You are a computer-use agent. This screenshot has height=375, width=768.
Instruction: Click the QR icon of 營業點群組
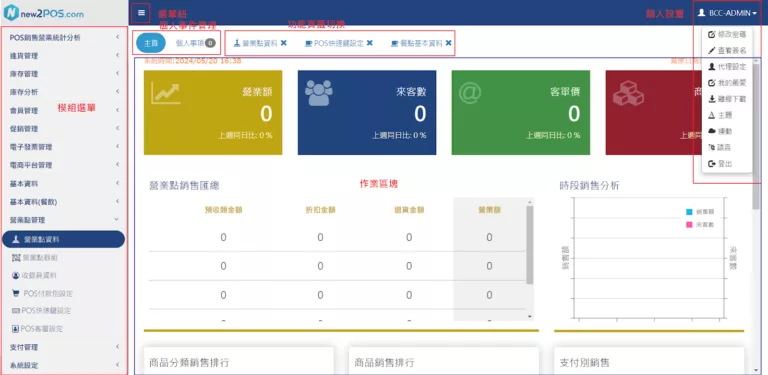[16, 258]
